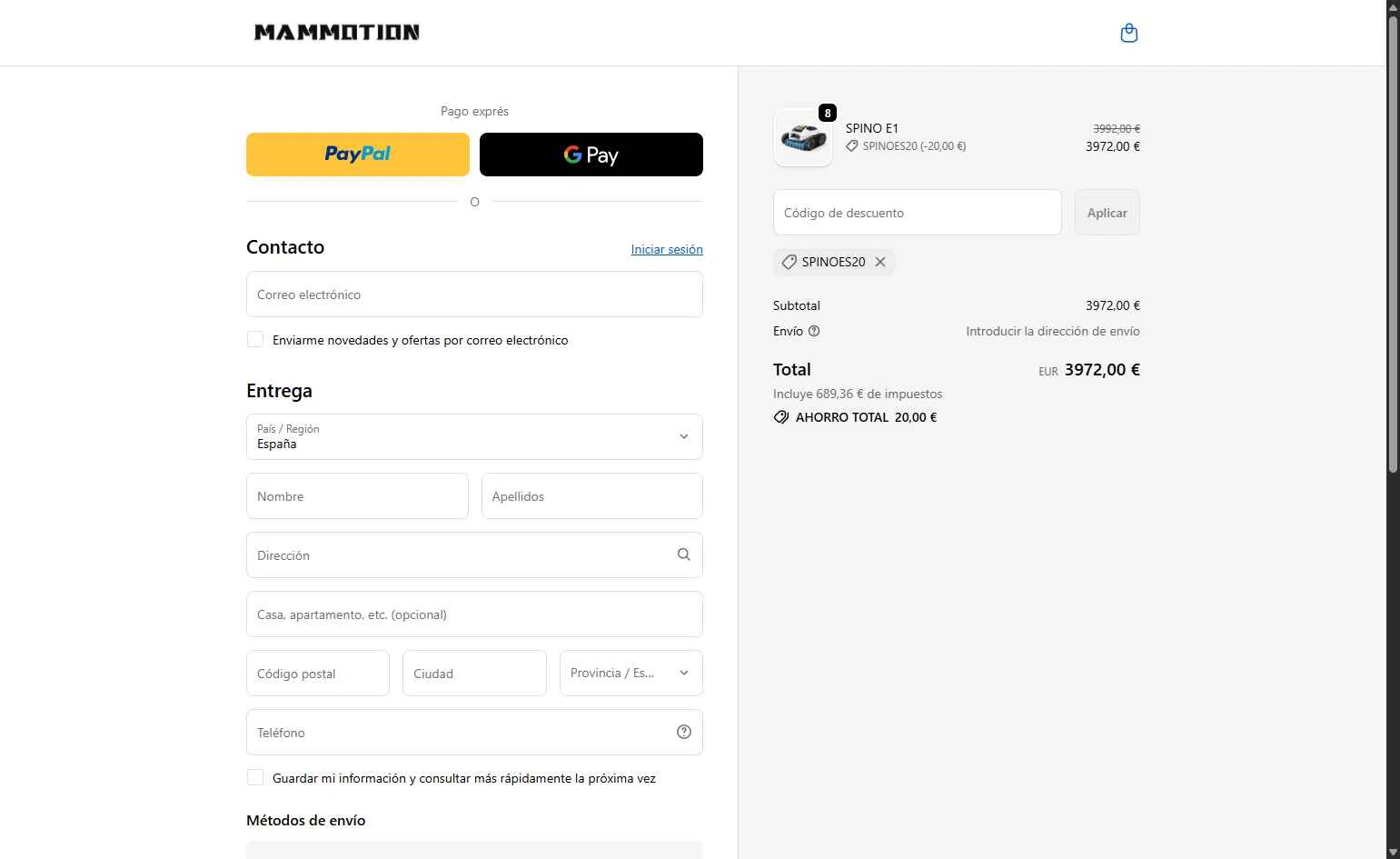This screenshot has height=859, width=1400.
Task: Open the País / Región dropdown
Action: [474, 436]
